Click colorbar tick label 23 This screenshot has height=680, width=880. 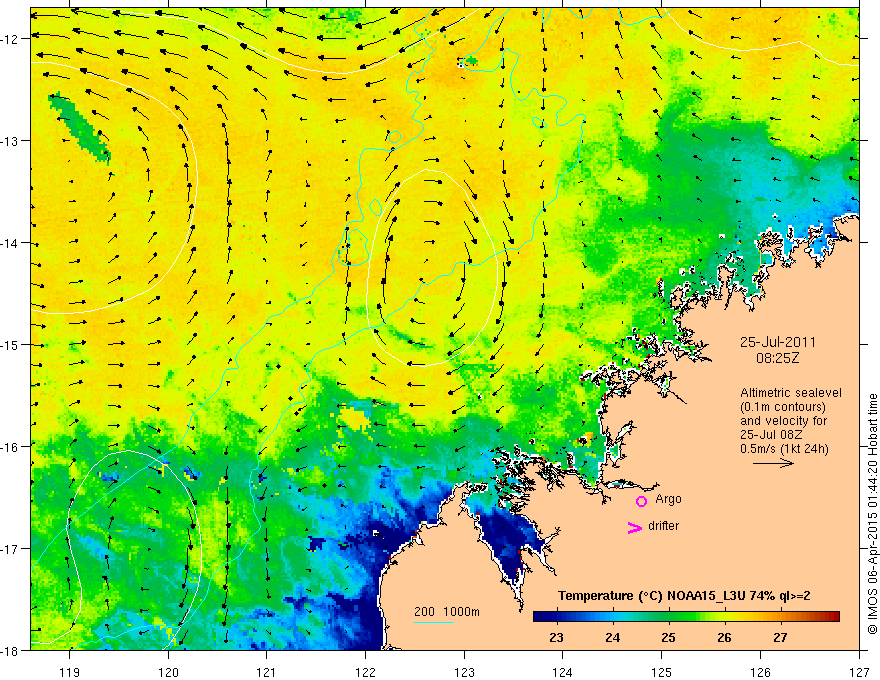(556, 637)
